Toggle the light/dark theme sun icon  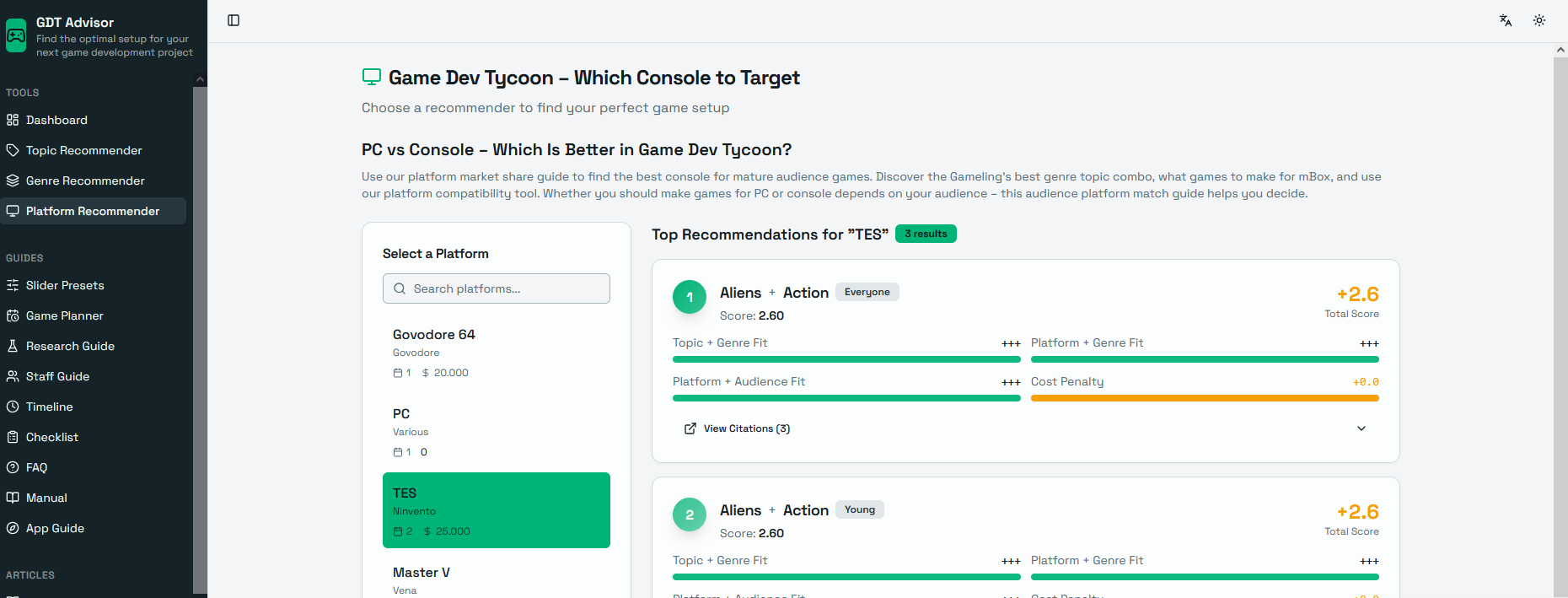coord(1539,20)
